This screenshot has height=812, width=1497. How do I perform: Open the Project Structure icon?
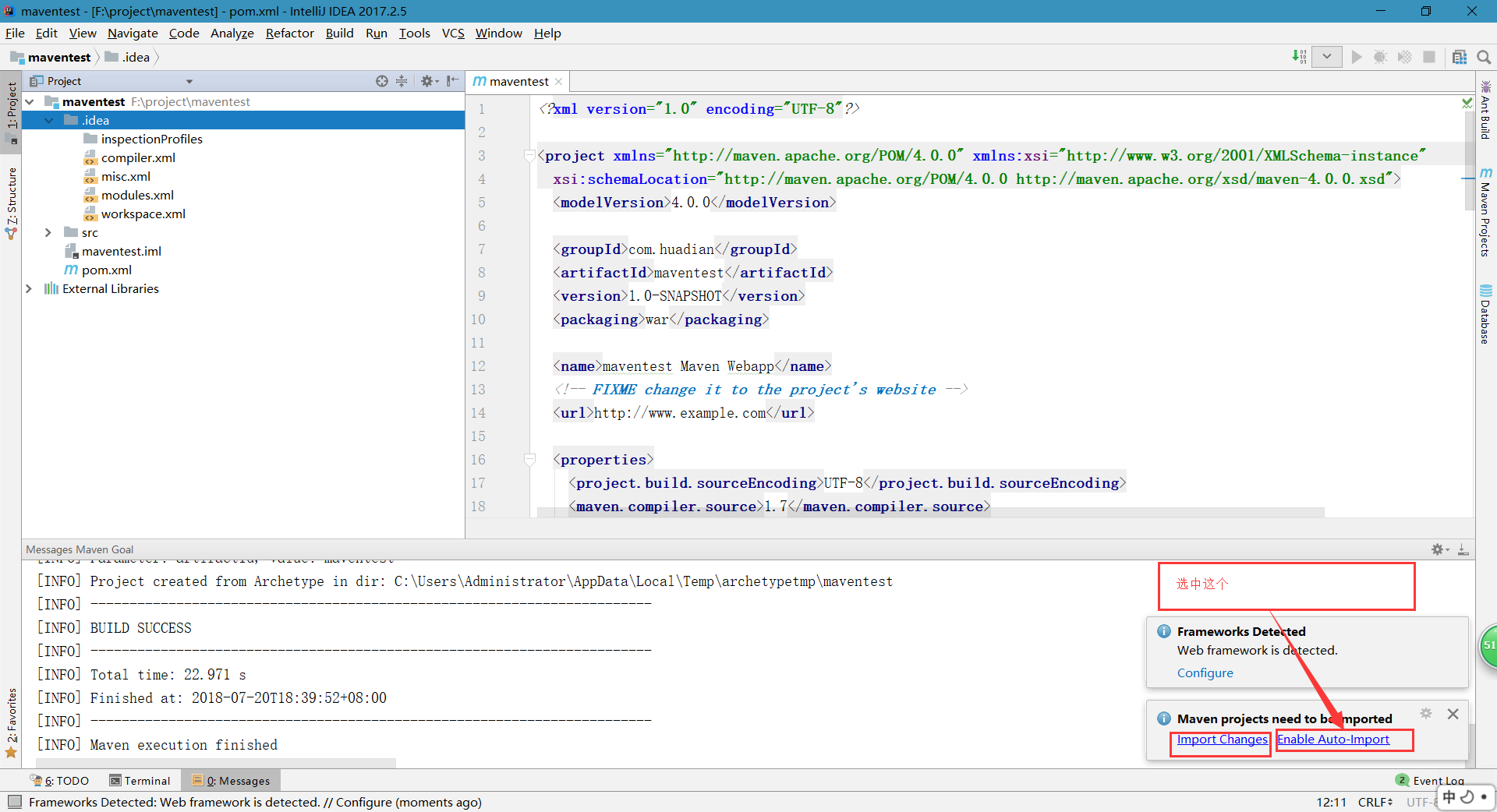click(x=1460, y=57)
